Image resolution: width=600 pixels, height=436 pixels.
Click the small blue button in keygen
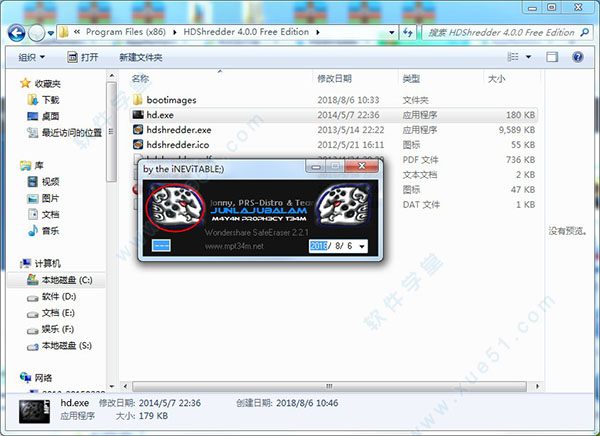161,245
